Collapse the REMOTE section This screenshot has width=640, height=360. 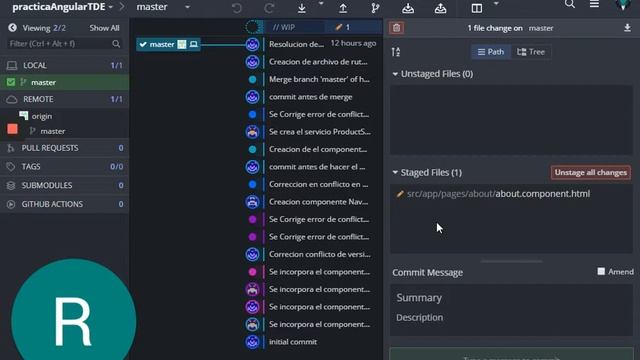[64, 99]
